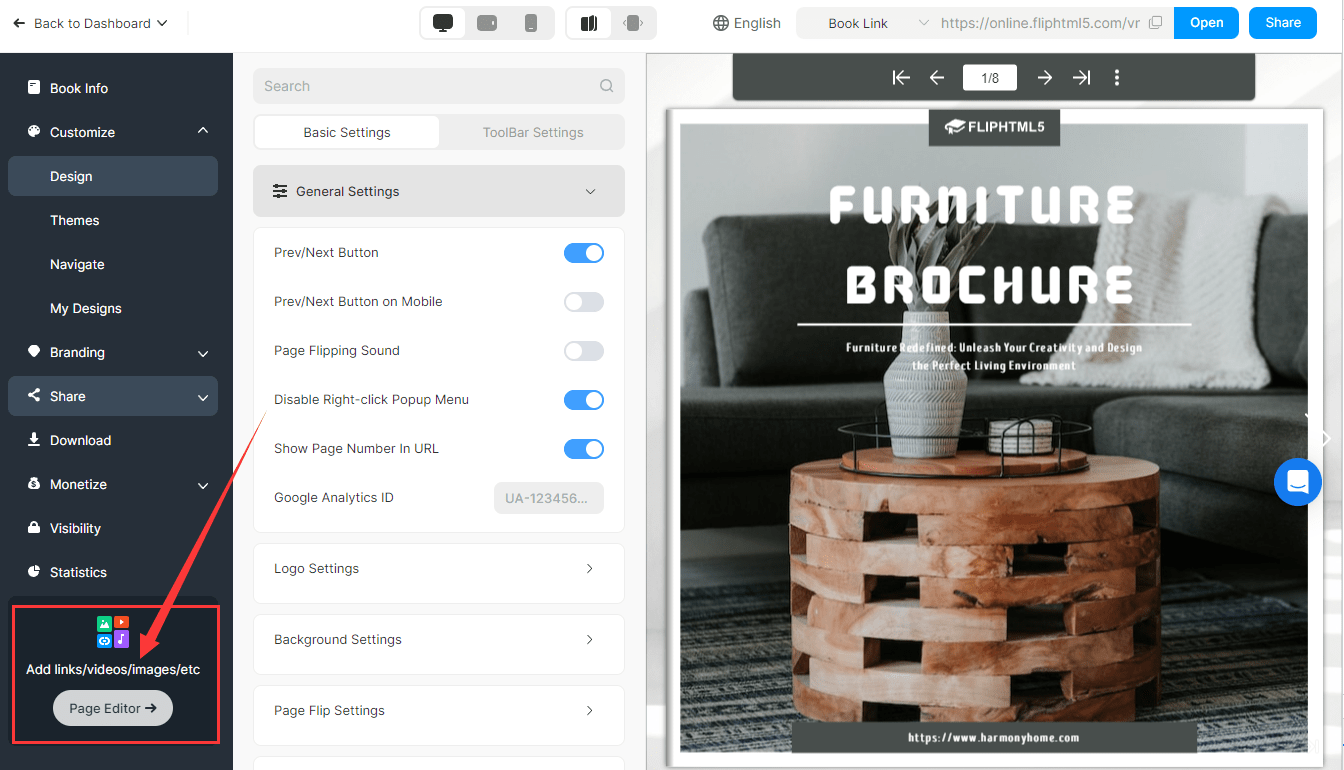Screen dimensions: 1344x770
Task: Open the blue chat support bubble
Action: coord(1298,482)
